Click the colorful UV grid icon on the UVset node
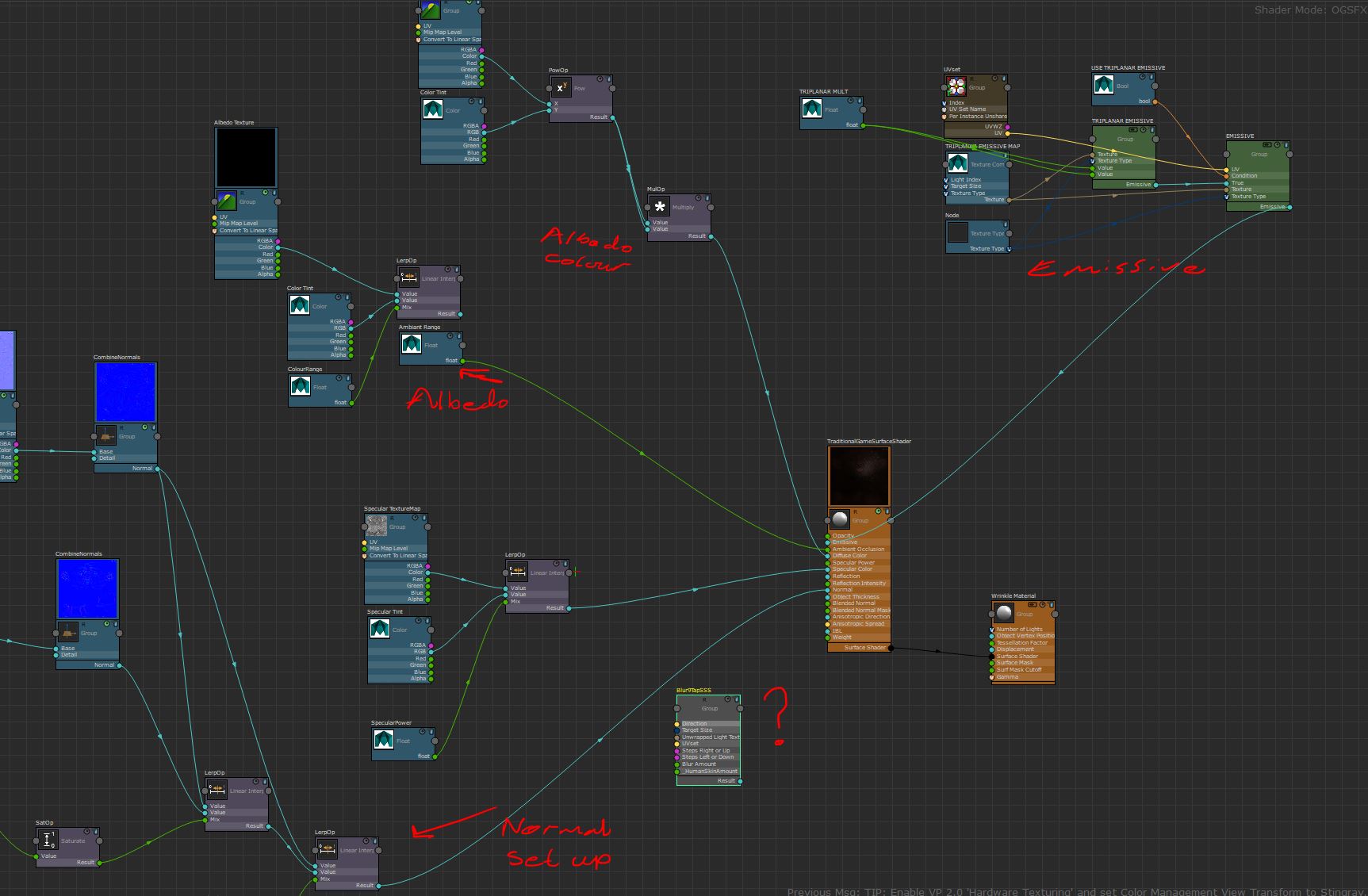Image resolution: width=1368 pixels, height=896 pixels. (x=956, y=87)
